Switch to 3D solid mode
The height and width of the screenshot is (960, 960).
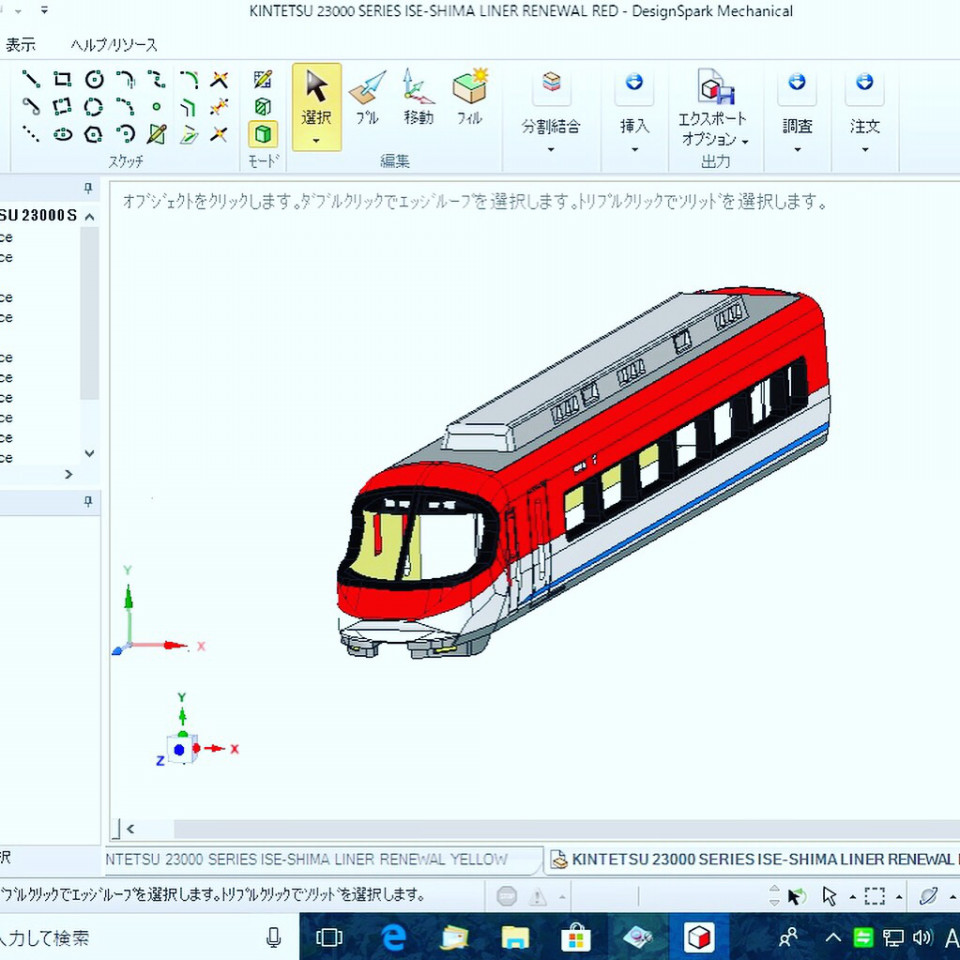pos(262,134)
